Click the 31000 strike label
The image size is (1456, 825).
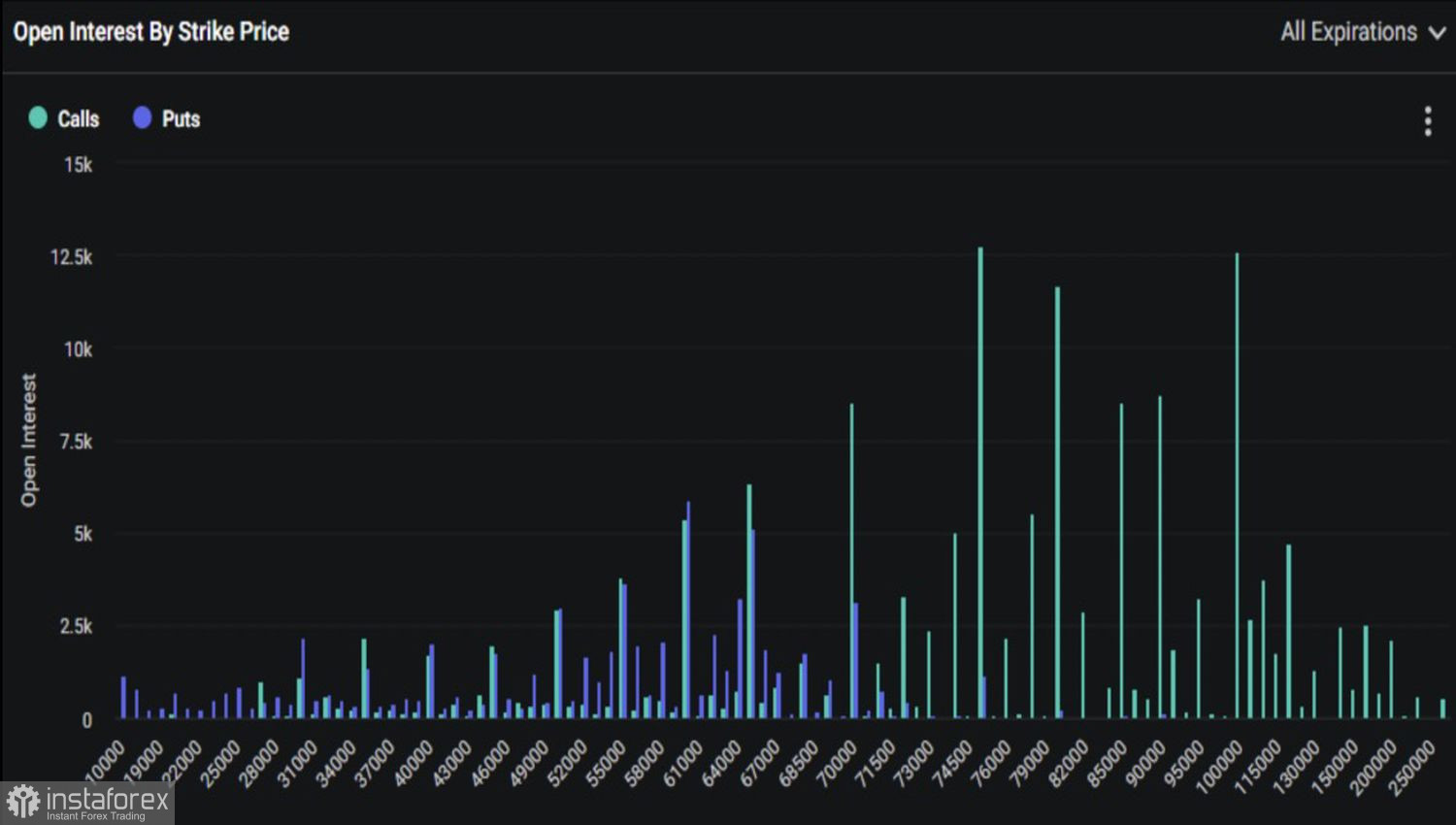[297, 762]
